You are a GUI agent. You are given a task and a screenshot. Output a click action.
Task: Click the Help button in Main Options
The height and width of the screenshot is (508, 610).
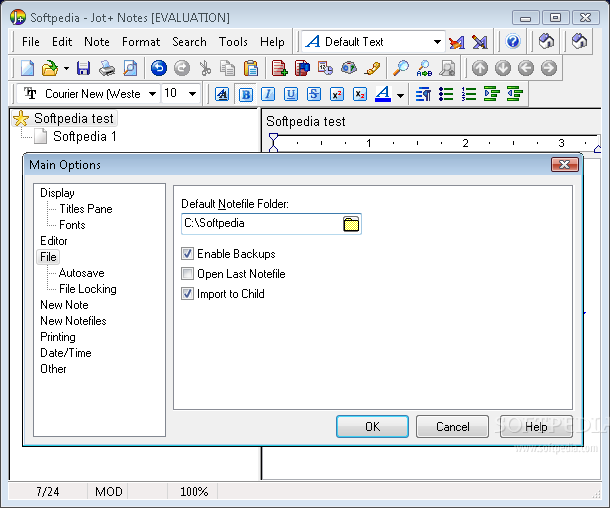tap(536, 427)
